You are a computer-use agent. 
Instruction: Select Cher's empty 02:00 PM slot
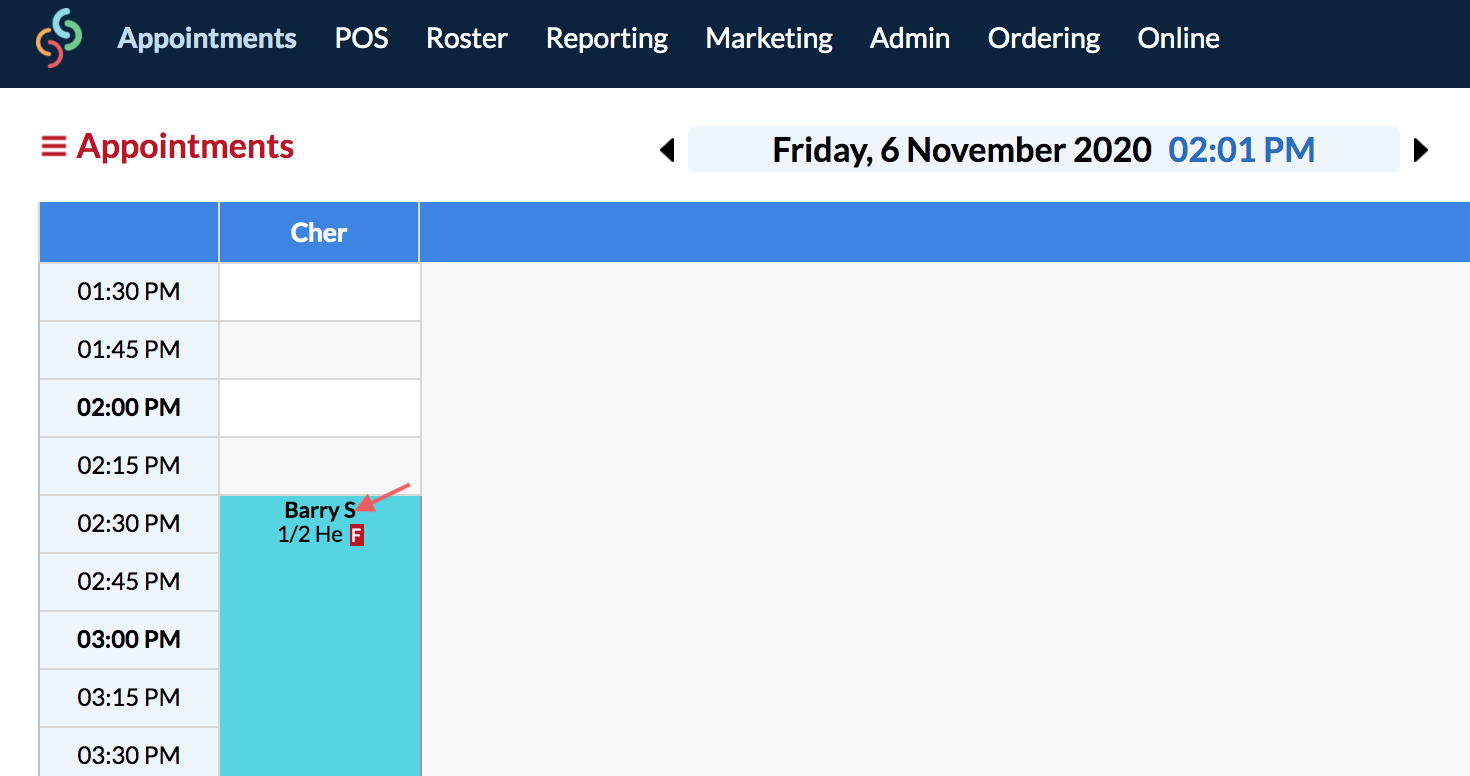[320, 408]
